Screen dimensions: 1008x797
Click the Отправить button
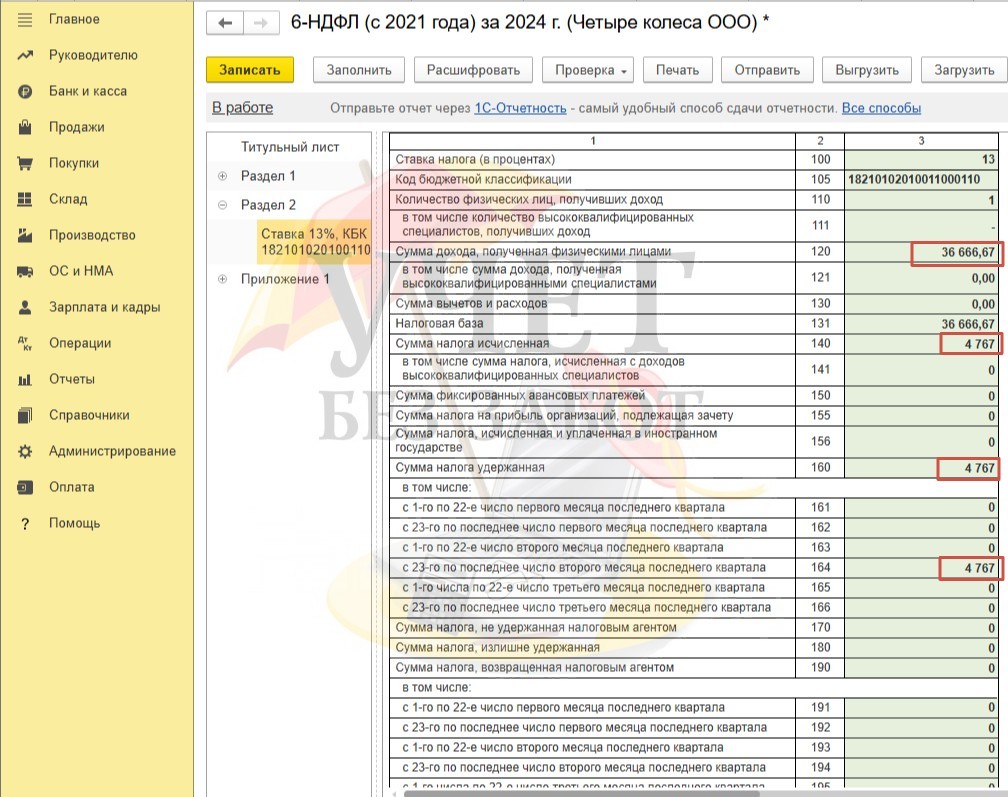point(767,70)
